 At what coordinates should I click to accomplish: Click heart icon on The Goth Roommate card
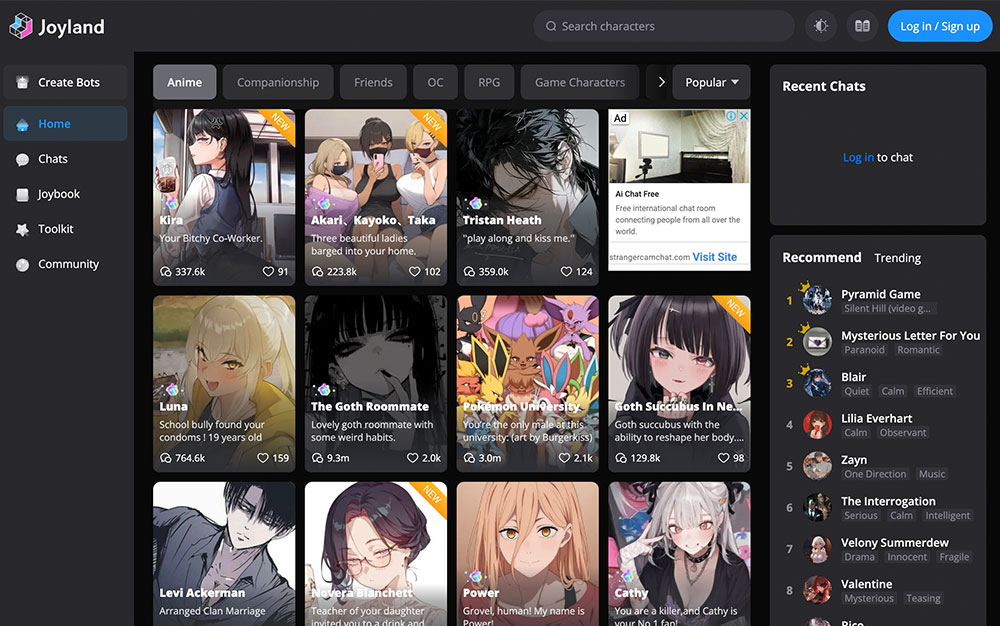(x=412, y=458)
